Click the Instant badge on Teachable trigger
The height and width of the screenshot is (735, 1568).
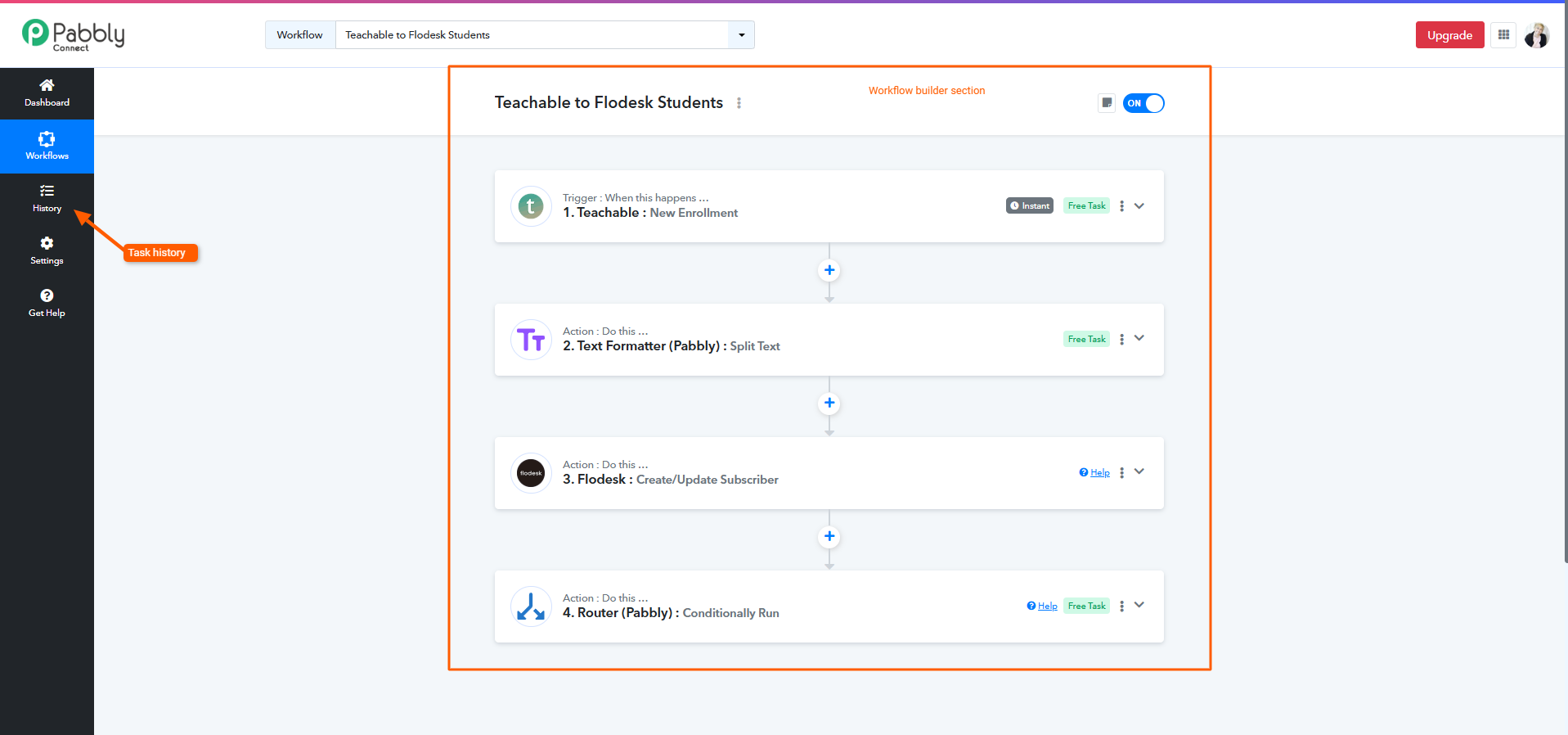point(1030,206)
